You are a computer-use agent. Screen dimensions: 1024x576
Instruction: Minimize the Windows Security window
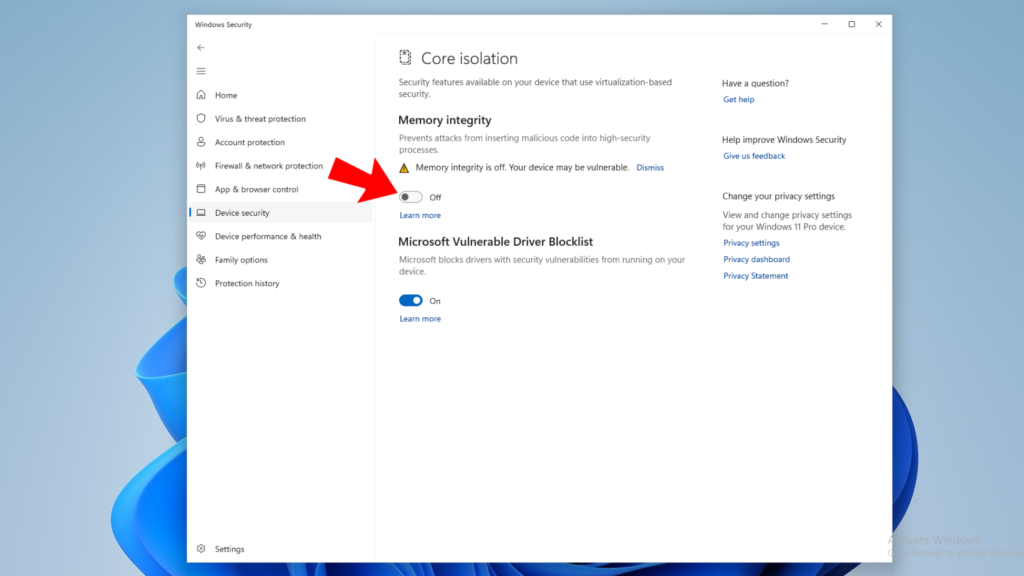click(825, 24)
